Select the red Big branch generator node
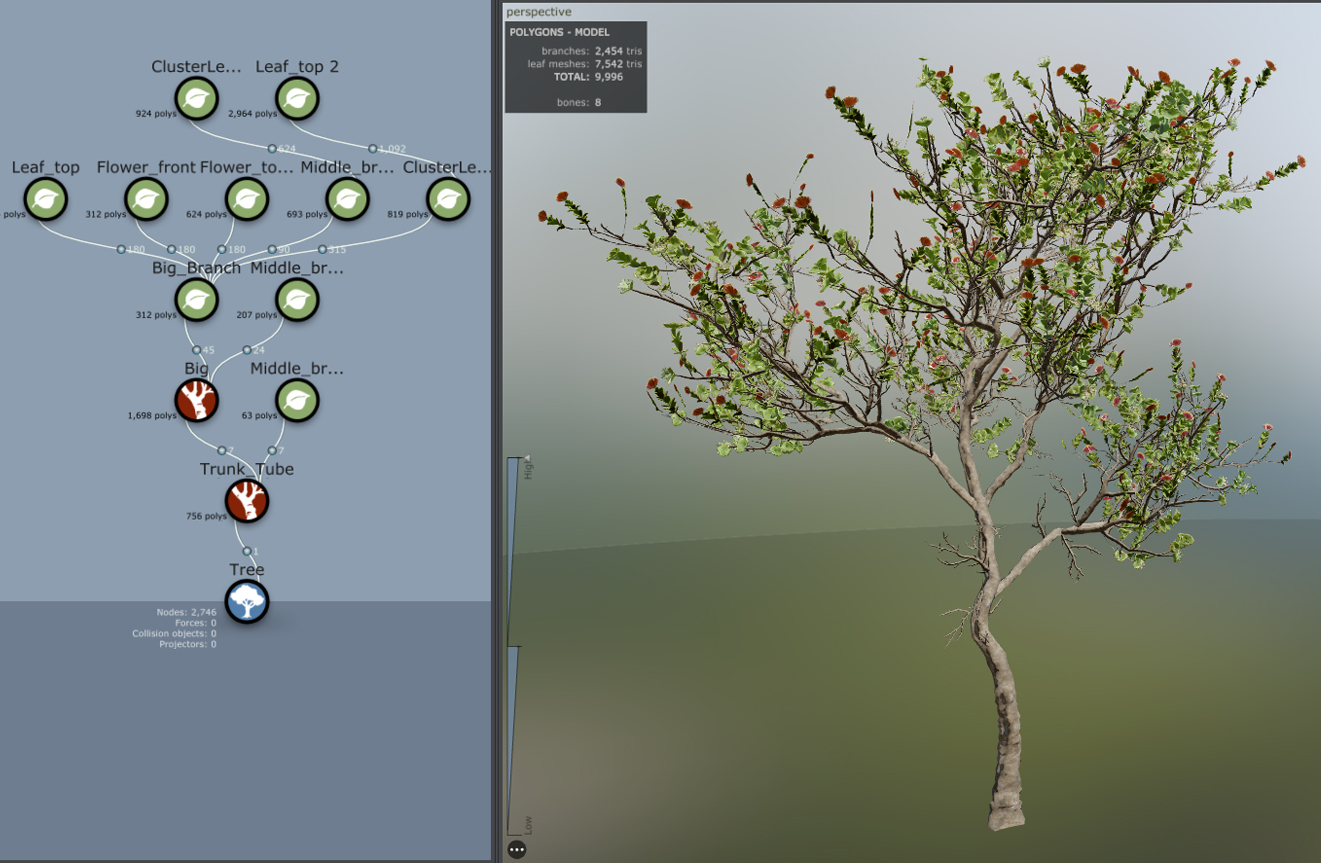 [197, 401]
